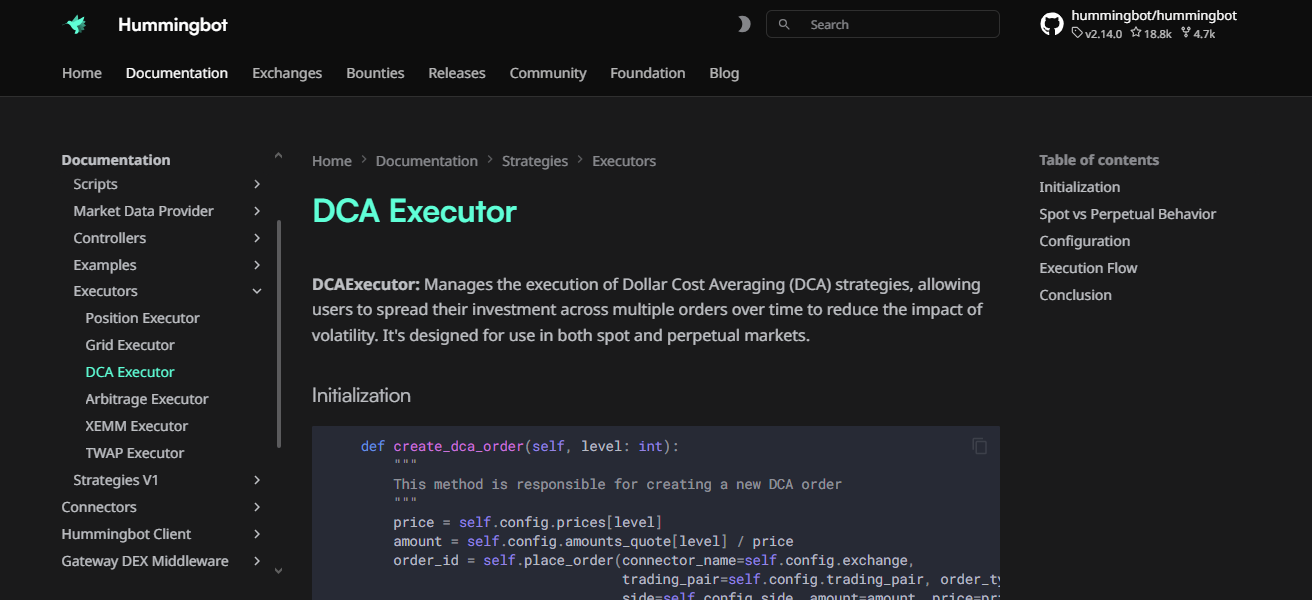Open Hummingbot Client in sidebar

pos(126,534)
